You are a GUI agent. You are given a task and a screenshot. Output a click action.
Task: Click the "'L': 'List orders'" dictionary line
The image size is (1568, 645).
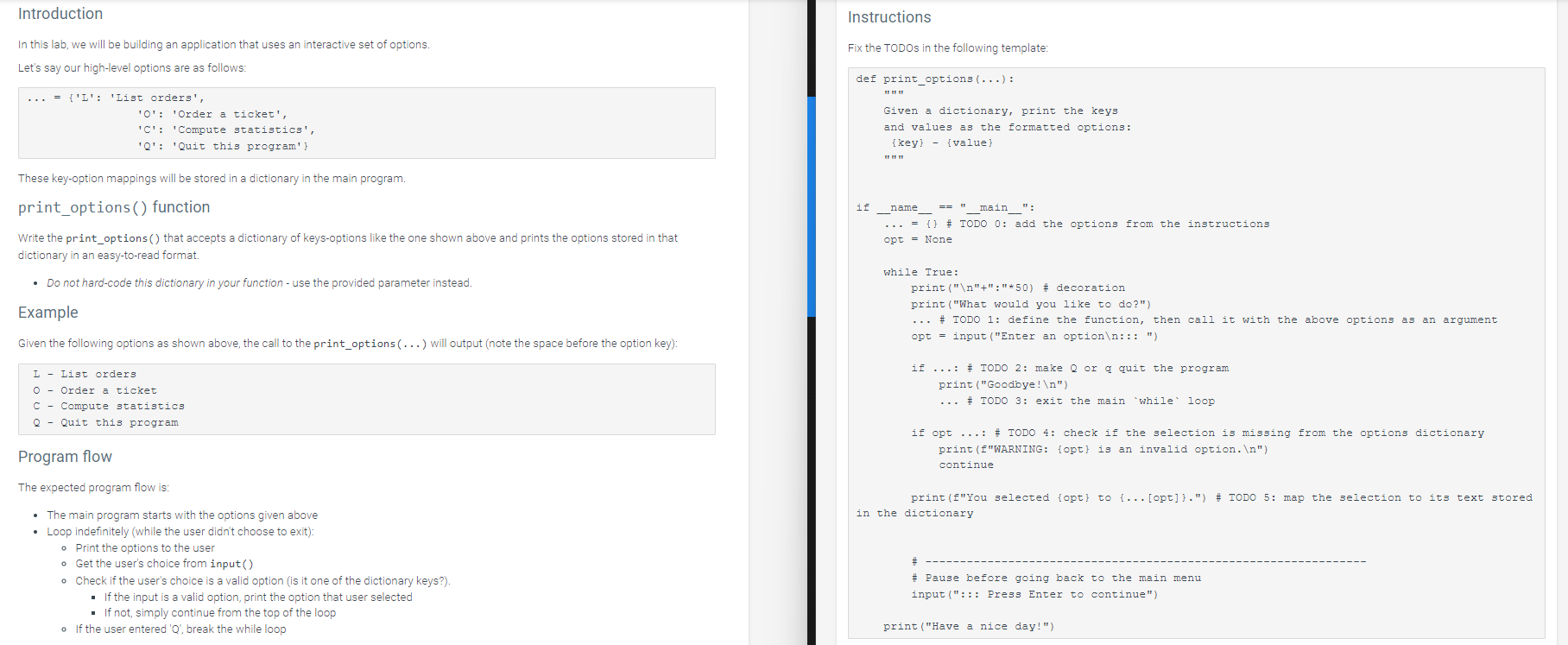[116, 98]
